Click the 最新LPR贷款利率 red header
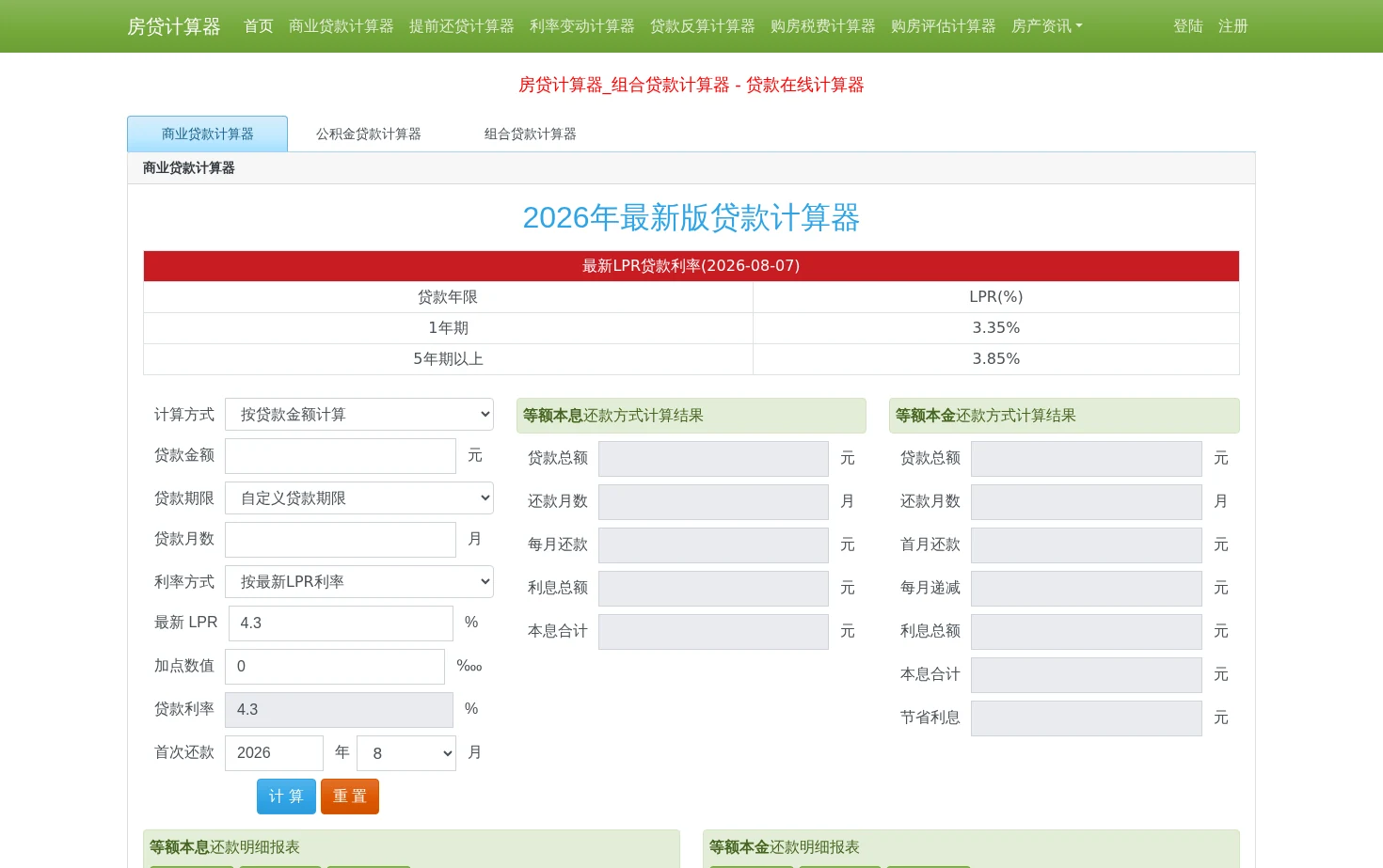The height and width of the screenshot is (868, 1383). (x=691, y=266)
